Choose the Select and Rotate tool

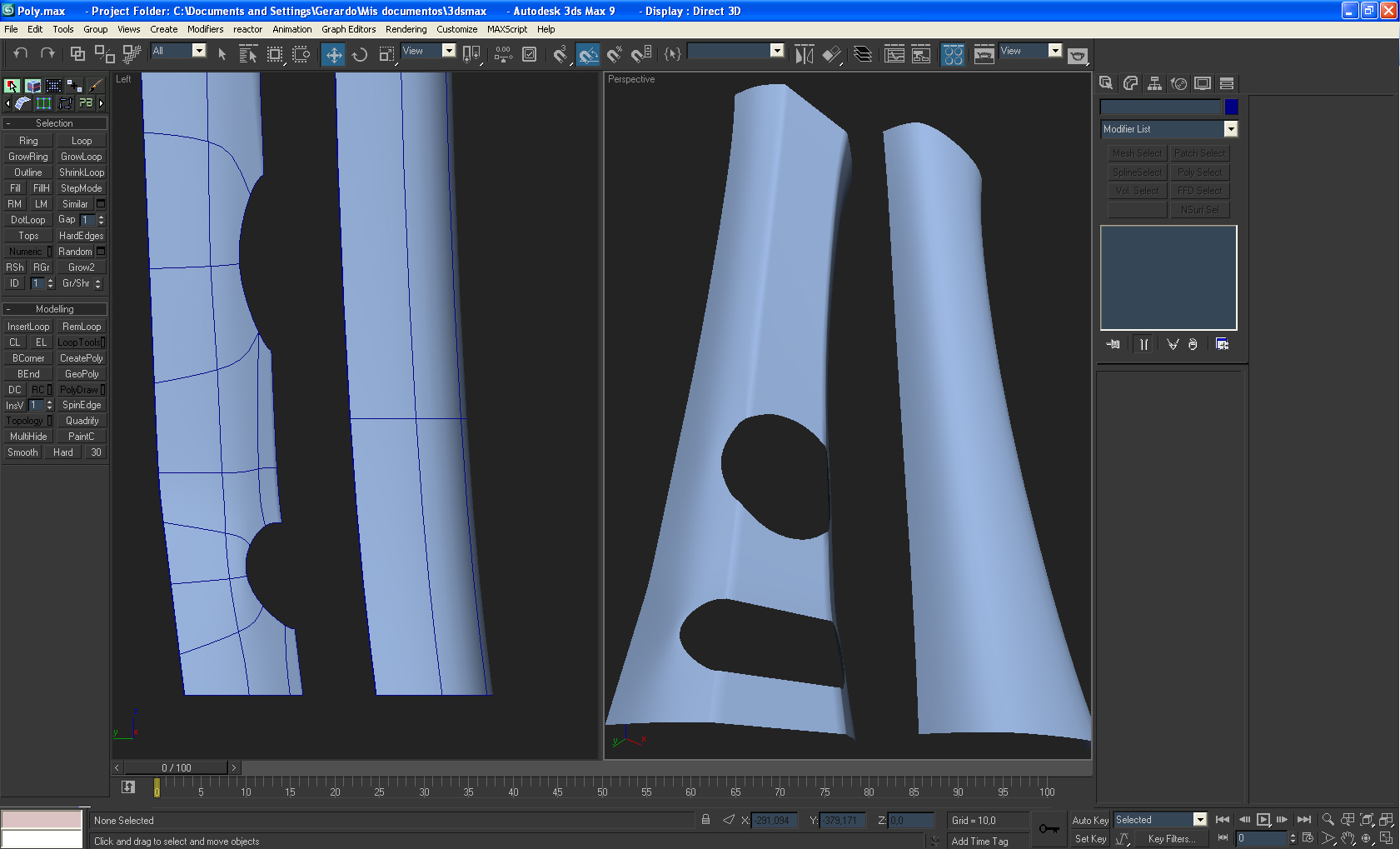pos(360,54)
